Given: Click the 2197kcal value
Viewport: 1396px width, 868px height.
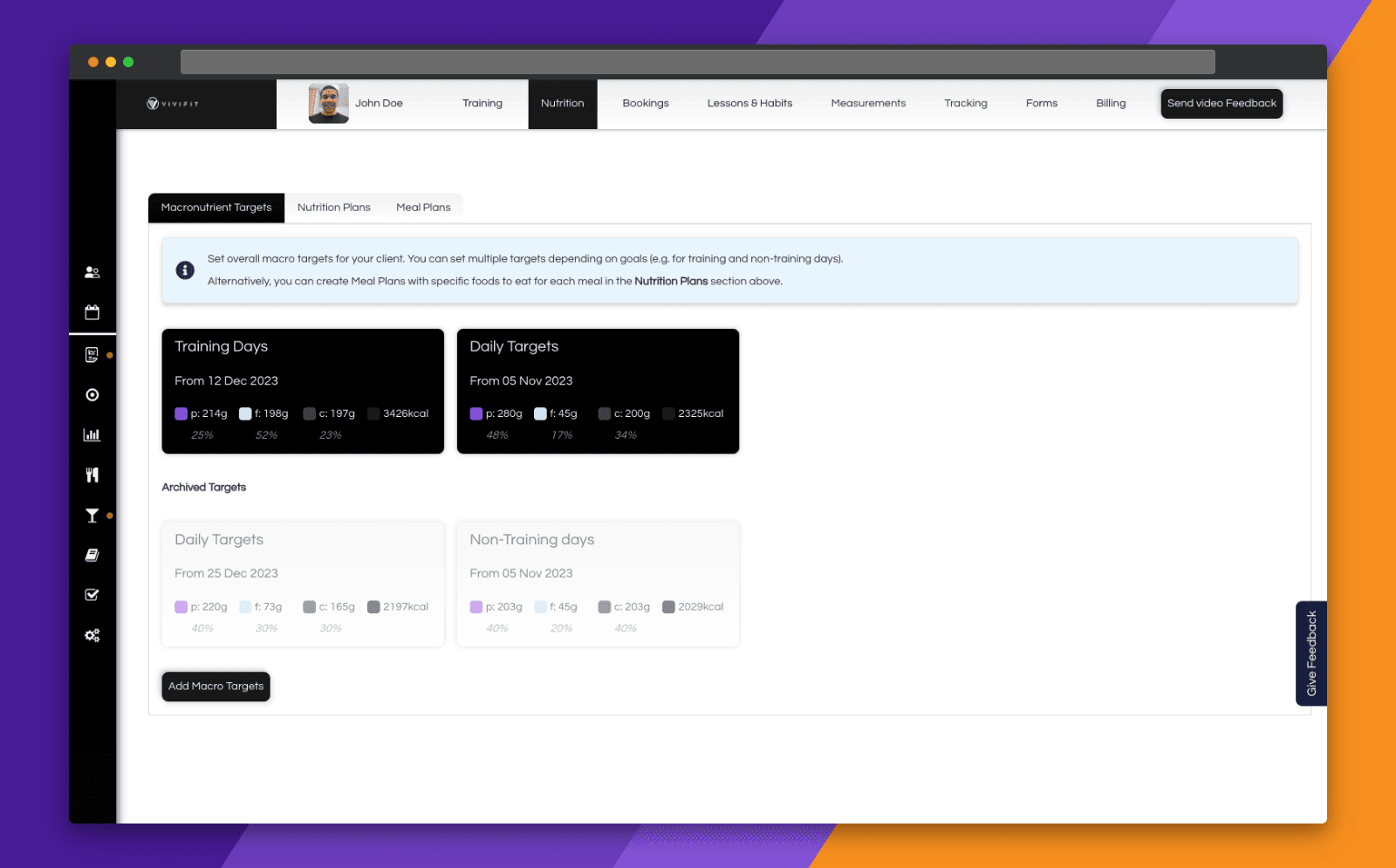Looking at the screenshot, I should tap(406, 607).
